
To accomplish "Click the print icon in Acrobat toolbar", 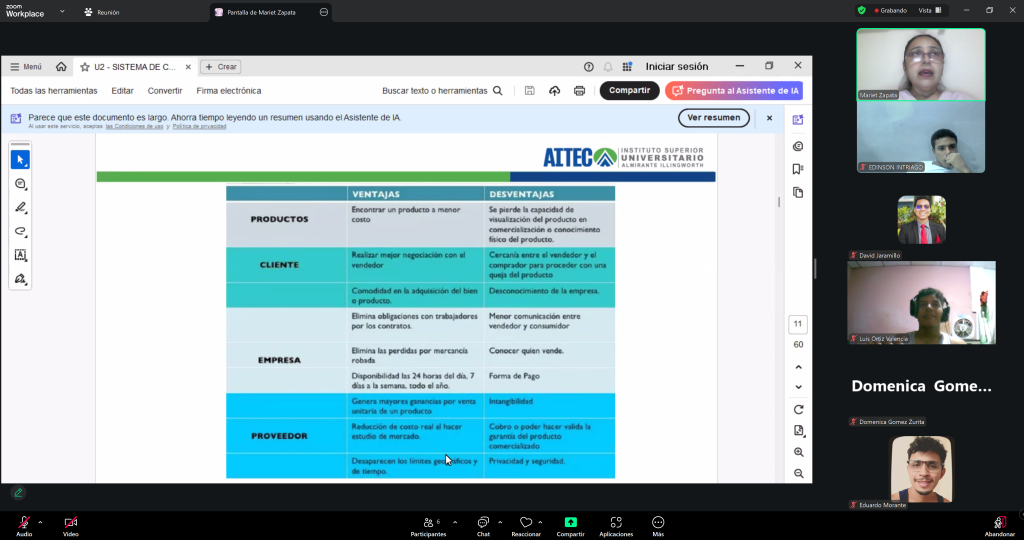I will pos(579,91).
